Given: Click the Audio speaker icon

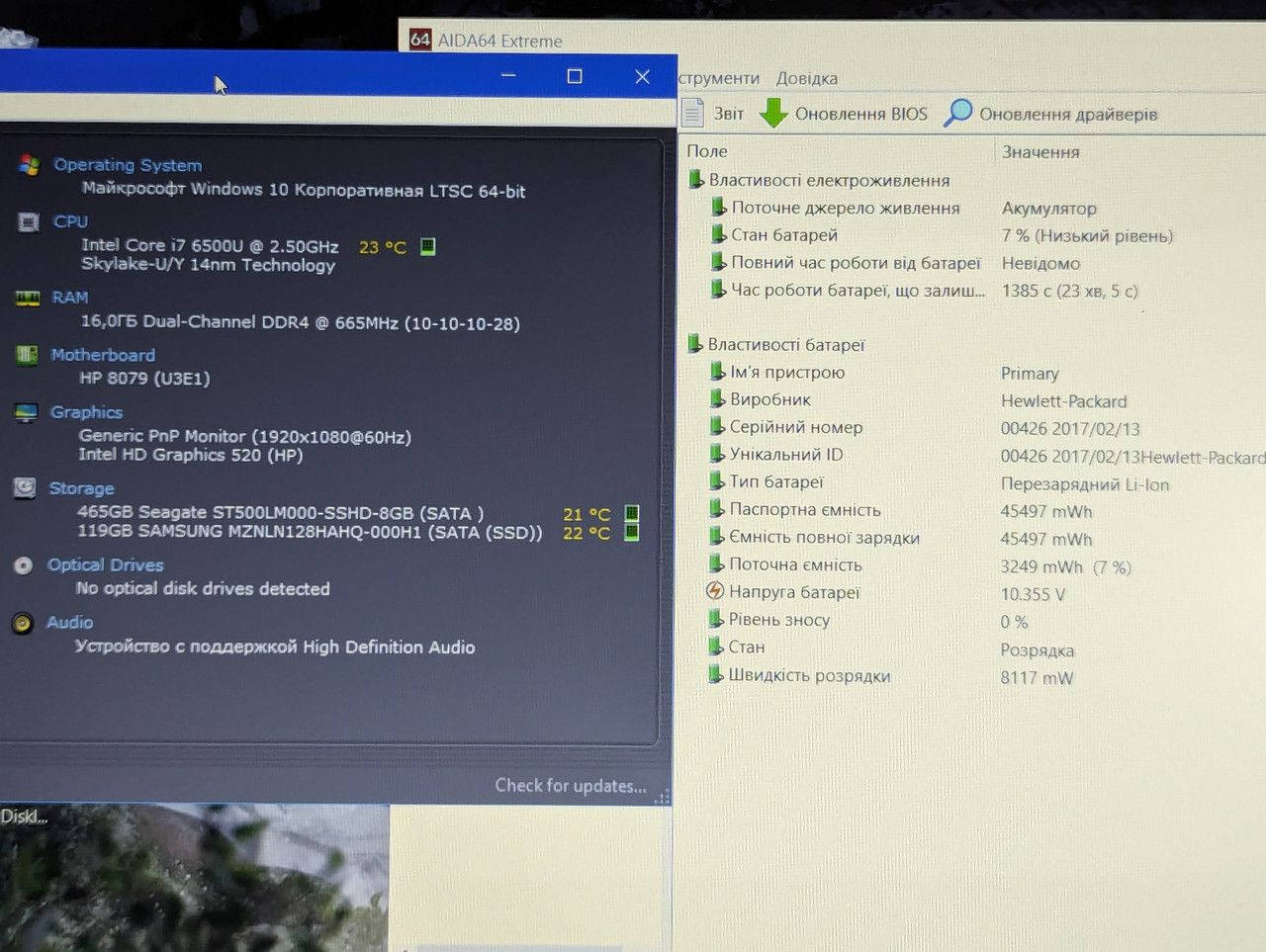Looking at the screenshot, I should 23,624.
